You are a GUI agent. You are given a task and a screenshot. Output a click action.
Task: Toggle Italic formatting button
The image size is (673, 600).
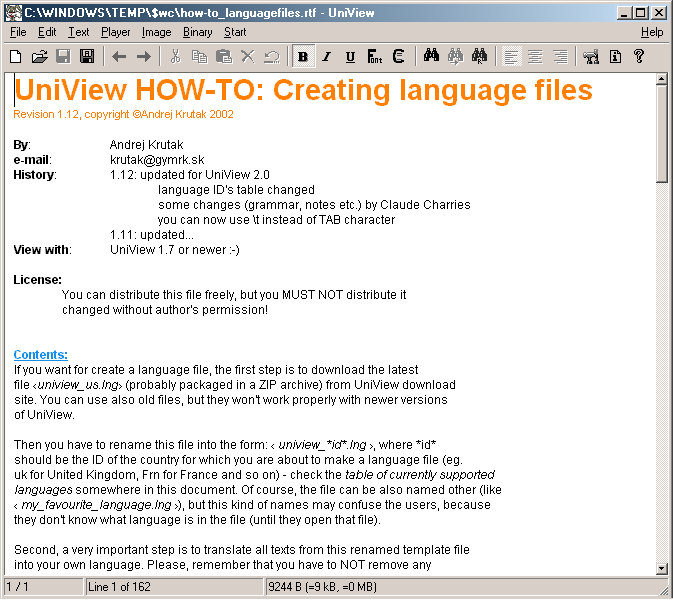click(327, 56)
